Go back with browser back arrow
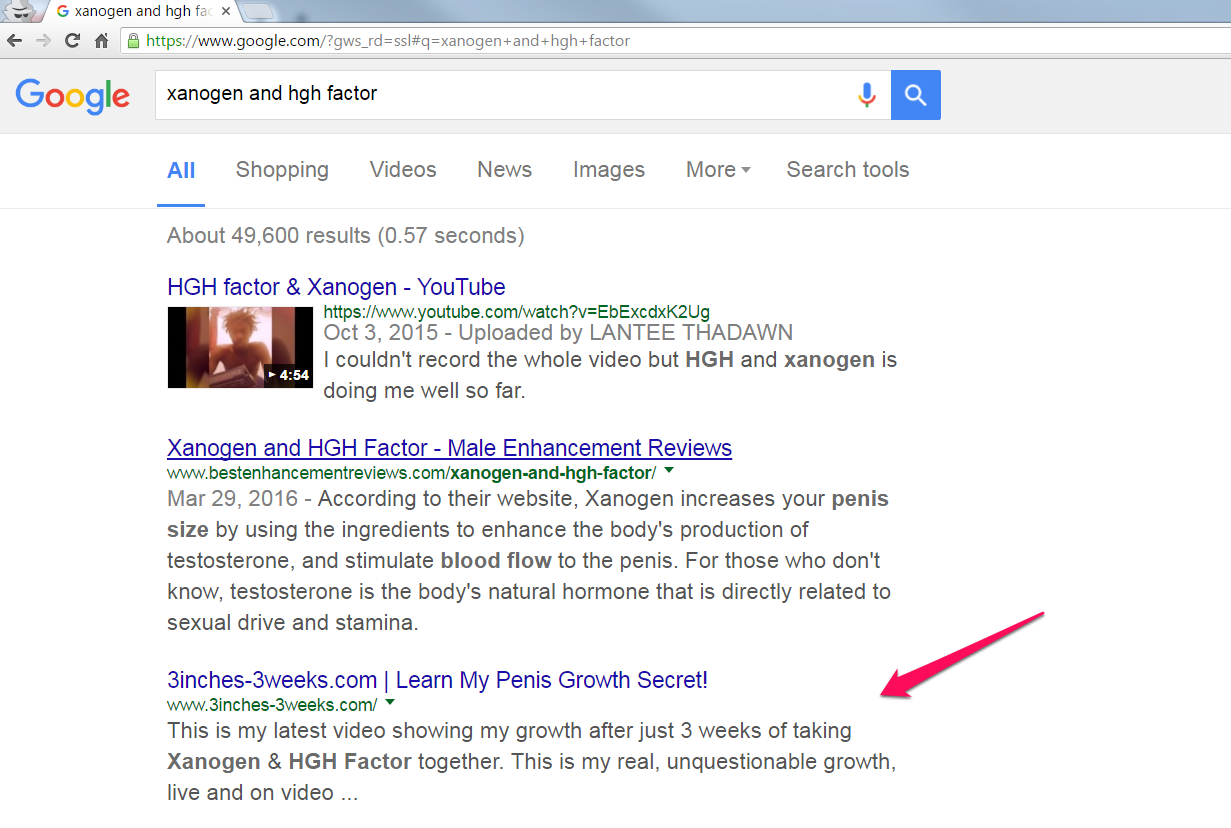Image resolution: width=1231 pixels, height=828 pixels. 14,41
